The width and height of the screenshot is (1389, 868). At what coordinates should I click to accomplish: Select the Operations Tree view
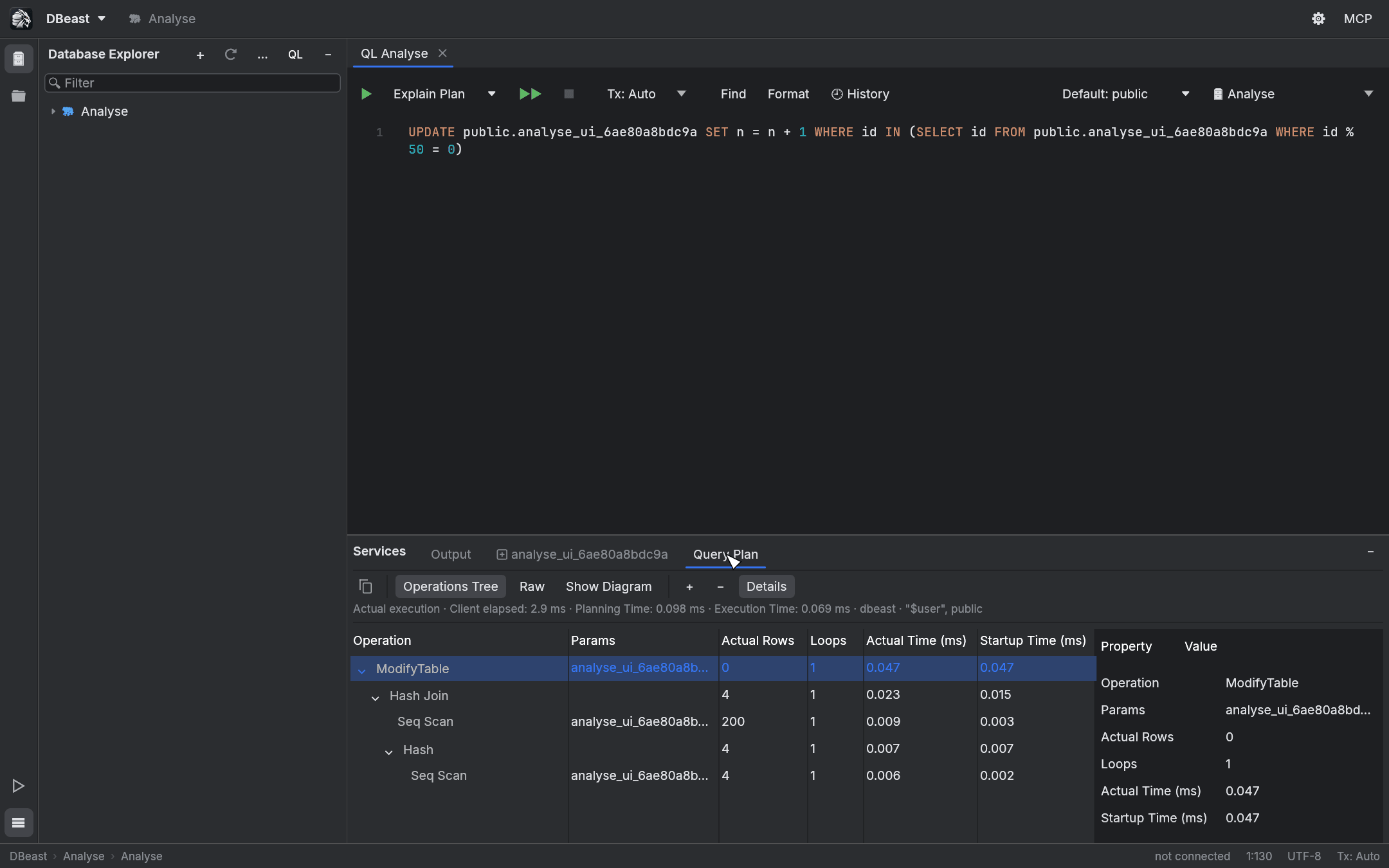[450, 586]
